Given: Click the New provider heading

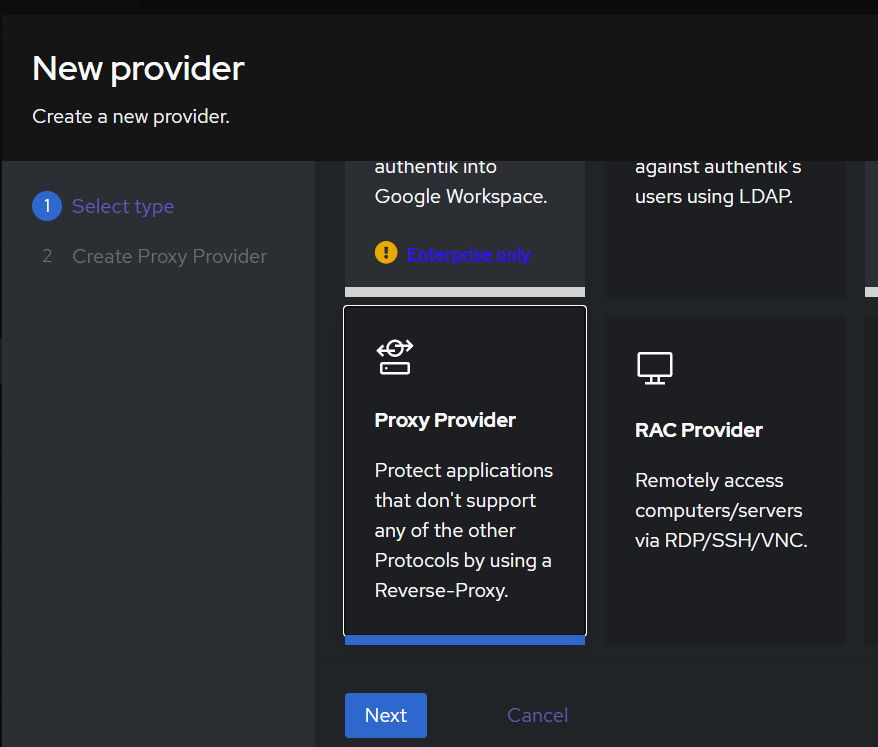Looking at the screenshot, I should 138,68.
